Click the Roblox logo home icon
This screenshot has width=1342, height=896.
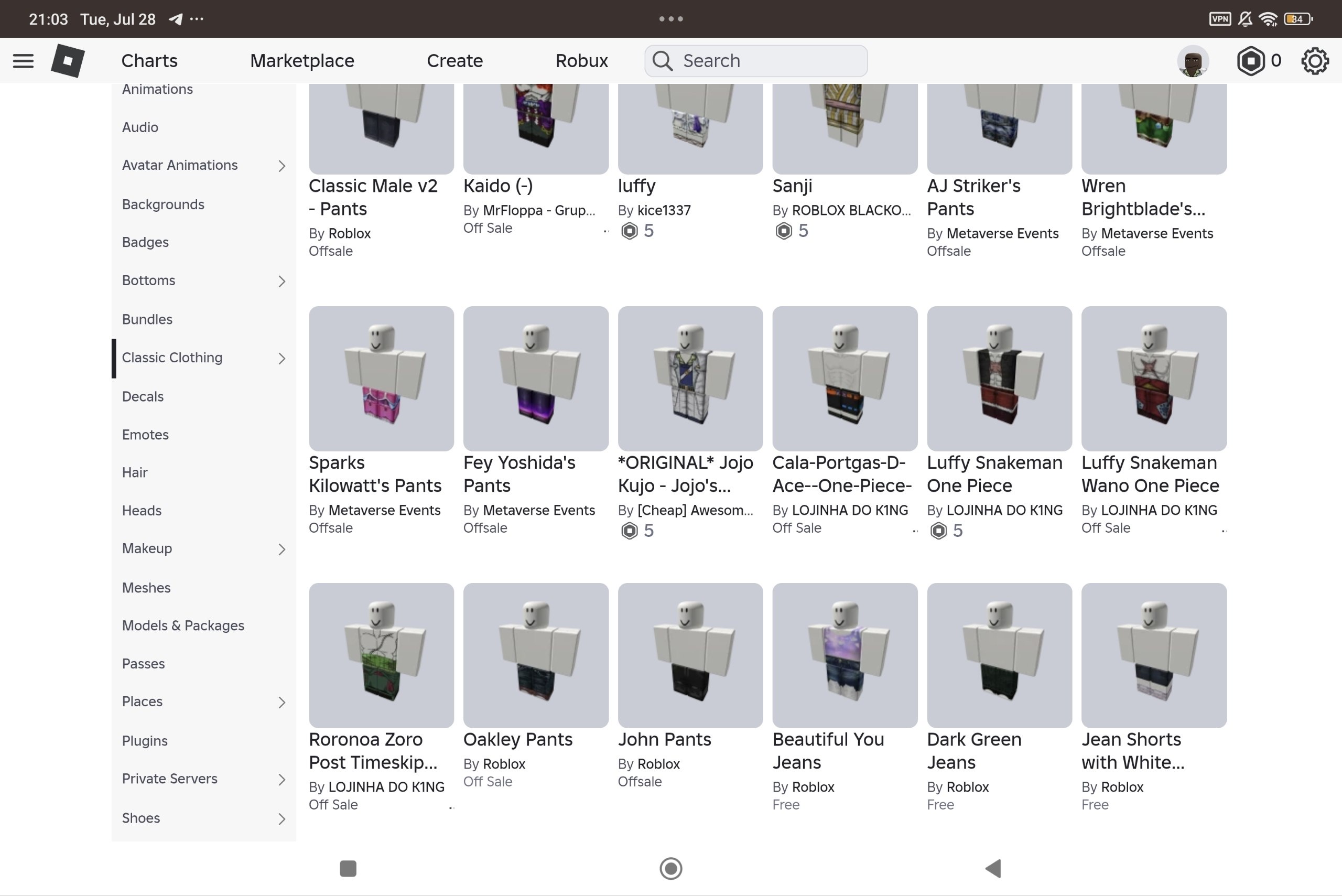point(68,61)
